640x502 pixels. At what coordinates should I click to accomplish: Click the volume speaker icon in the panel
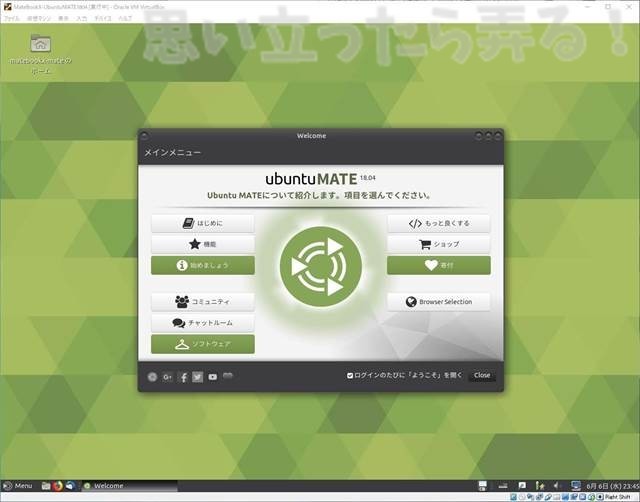[x=556, y=486]
